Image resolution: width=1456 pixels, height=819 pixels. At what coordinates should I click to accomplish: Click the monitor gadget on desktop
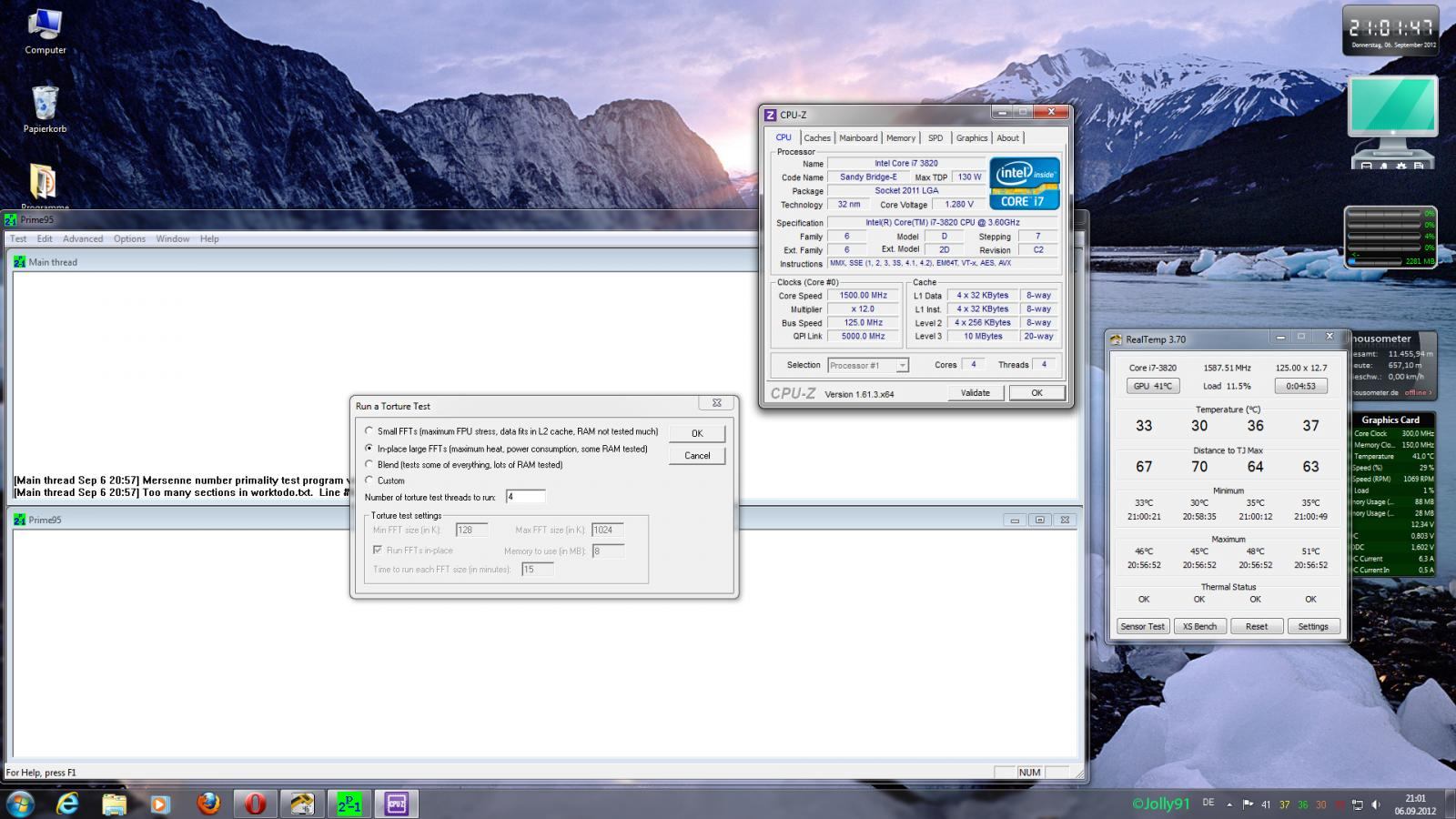[1392, 123]
